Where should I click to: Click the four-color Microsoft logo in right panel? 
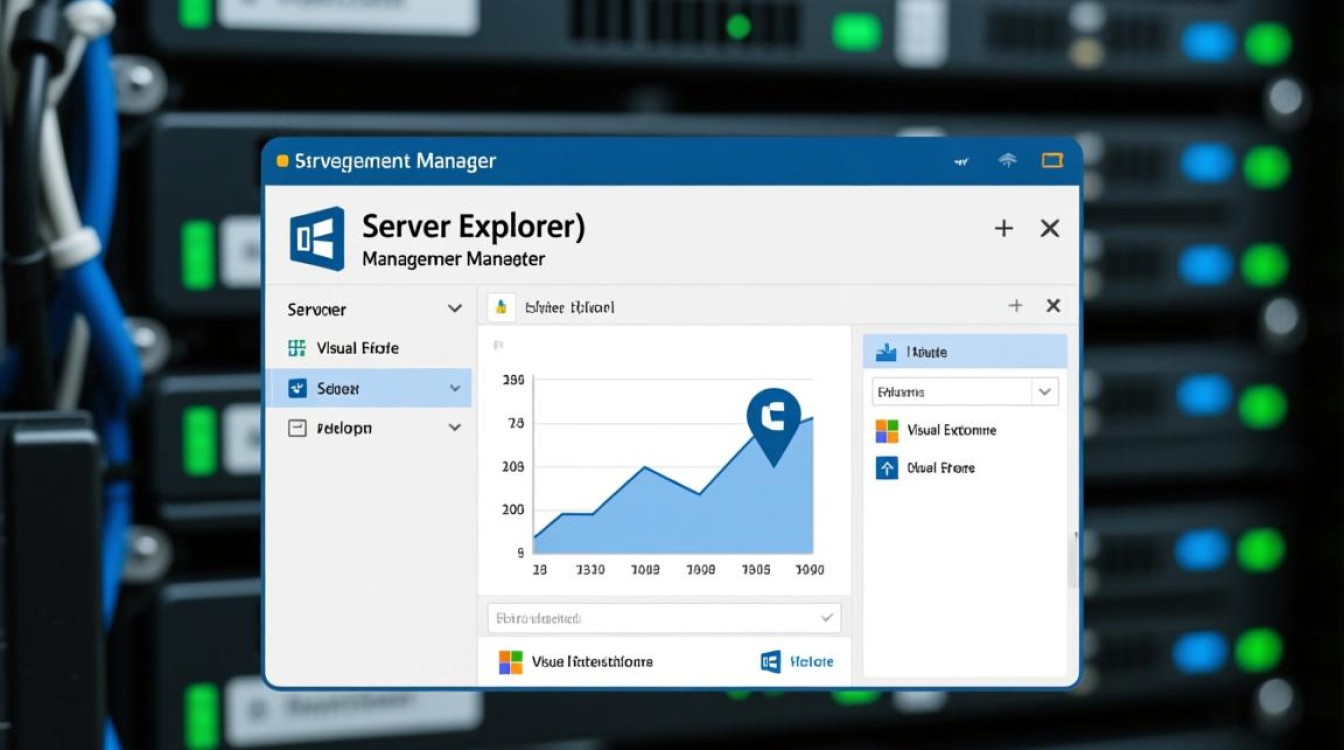[x=887, y=430]
